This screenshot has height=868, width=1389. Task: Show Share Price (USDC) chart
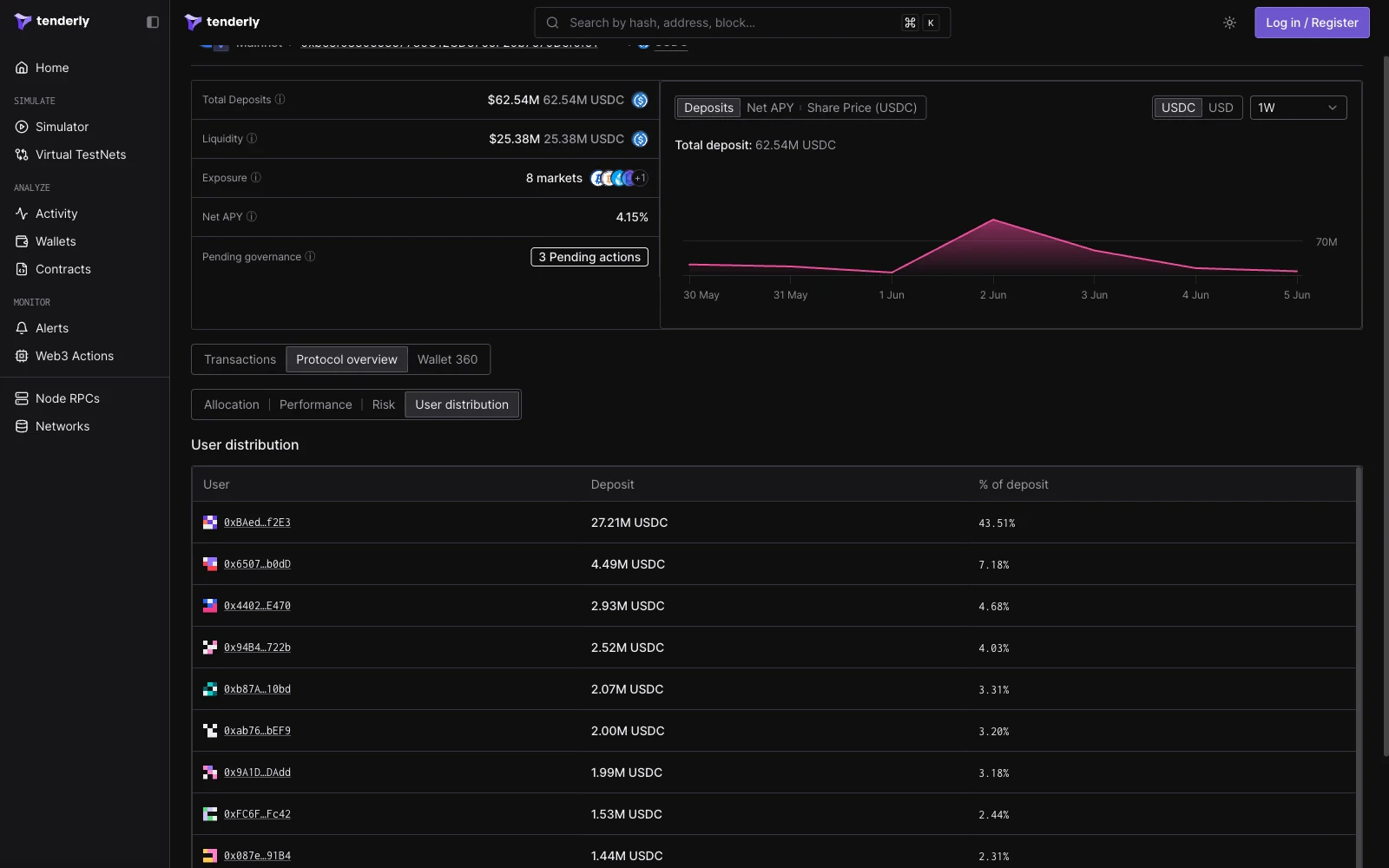point(862,108)
